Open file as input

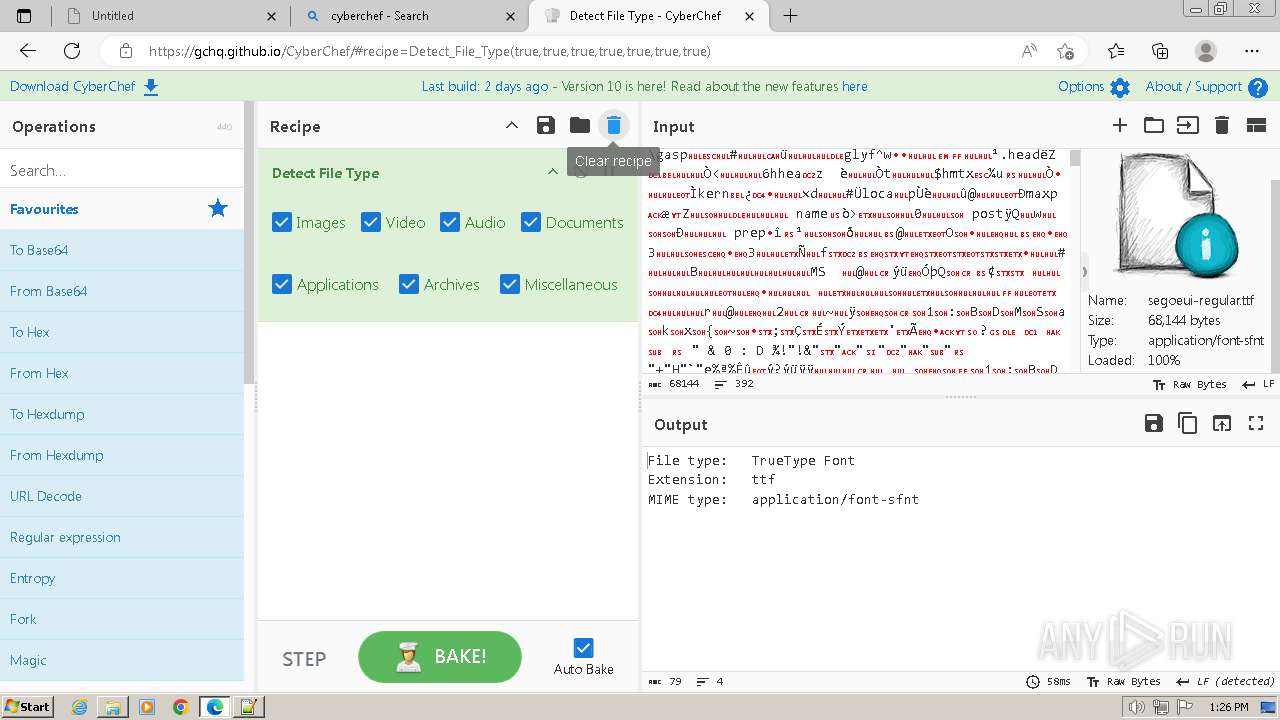(x=1187, y=125)
